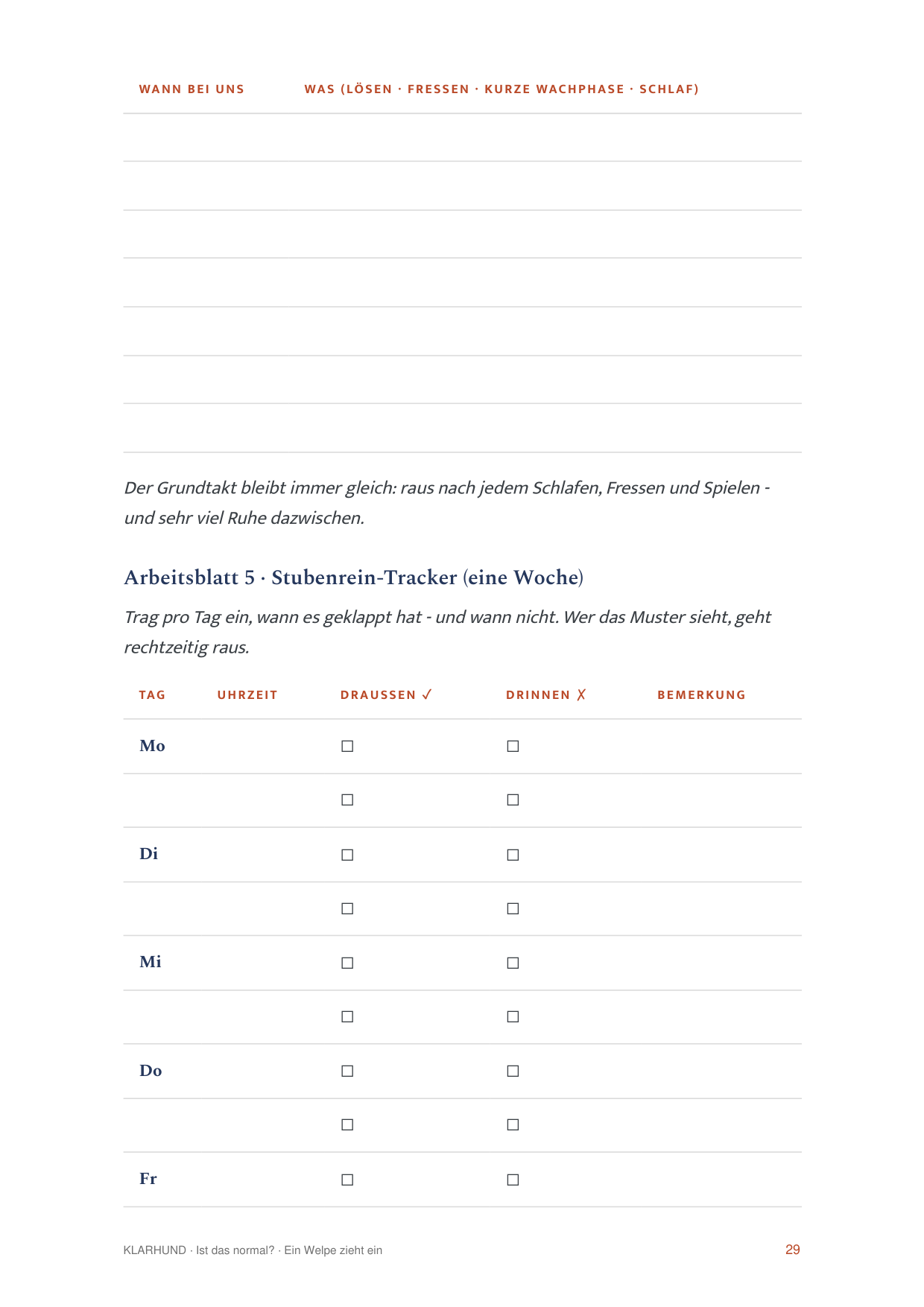The height and width of the screenshot is (1307, 924).
Task: Check the Draussen box for Mo
Action: pyautogui.click(x=347, y=746)
